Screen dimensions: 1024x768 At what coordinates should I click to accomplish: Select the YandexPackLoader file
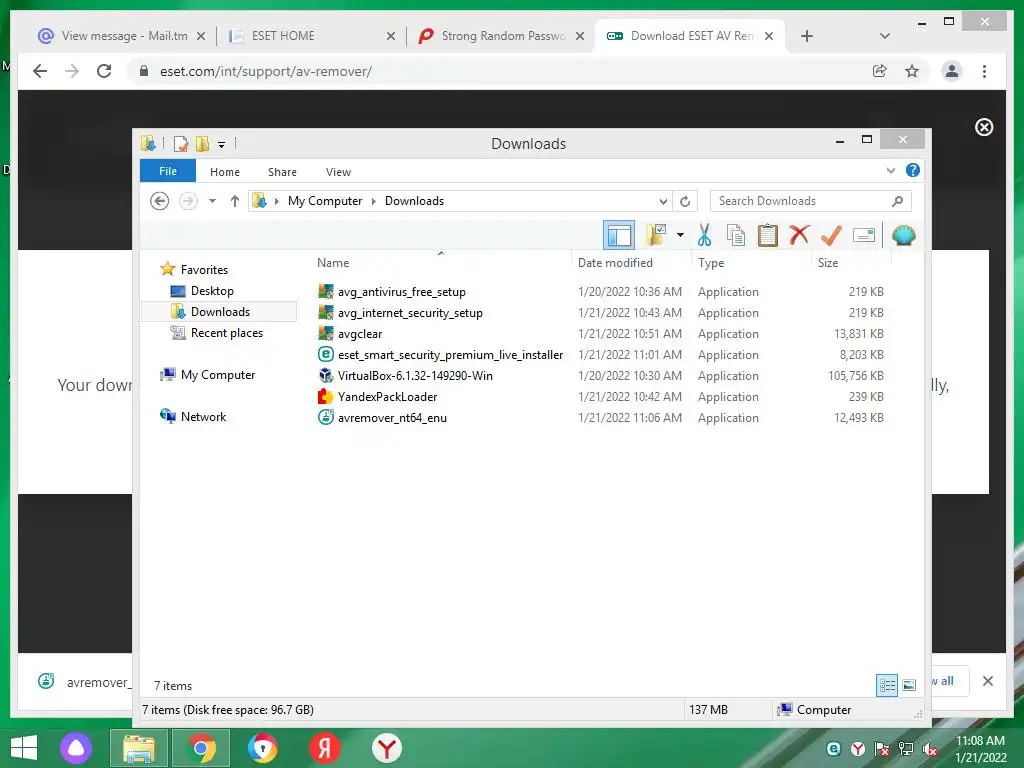(x=387, y=396)
